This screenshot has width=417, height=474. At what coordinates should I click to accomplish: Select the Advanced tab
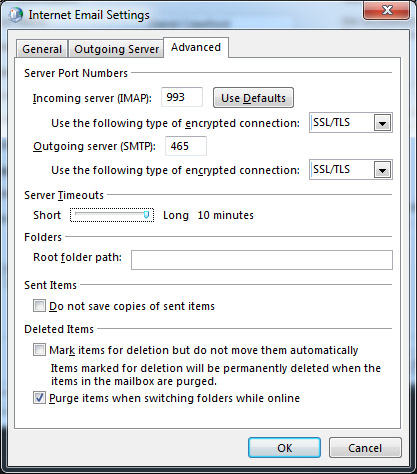tap(196, 47)
